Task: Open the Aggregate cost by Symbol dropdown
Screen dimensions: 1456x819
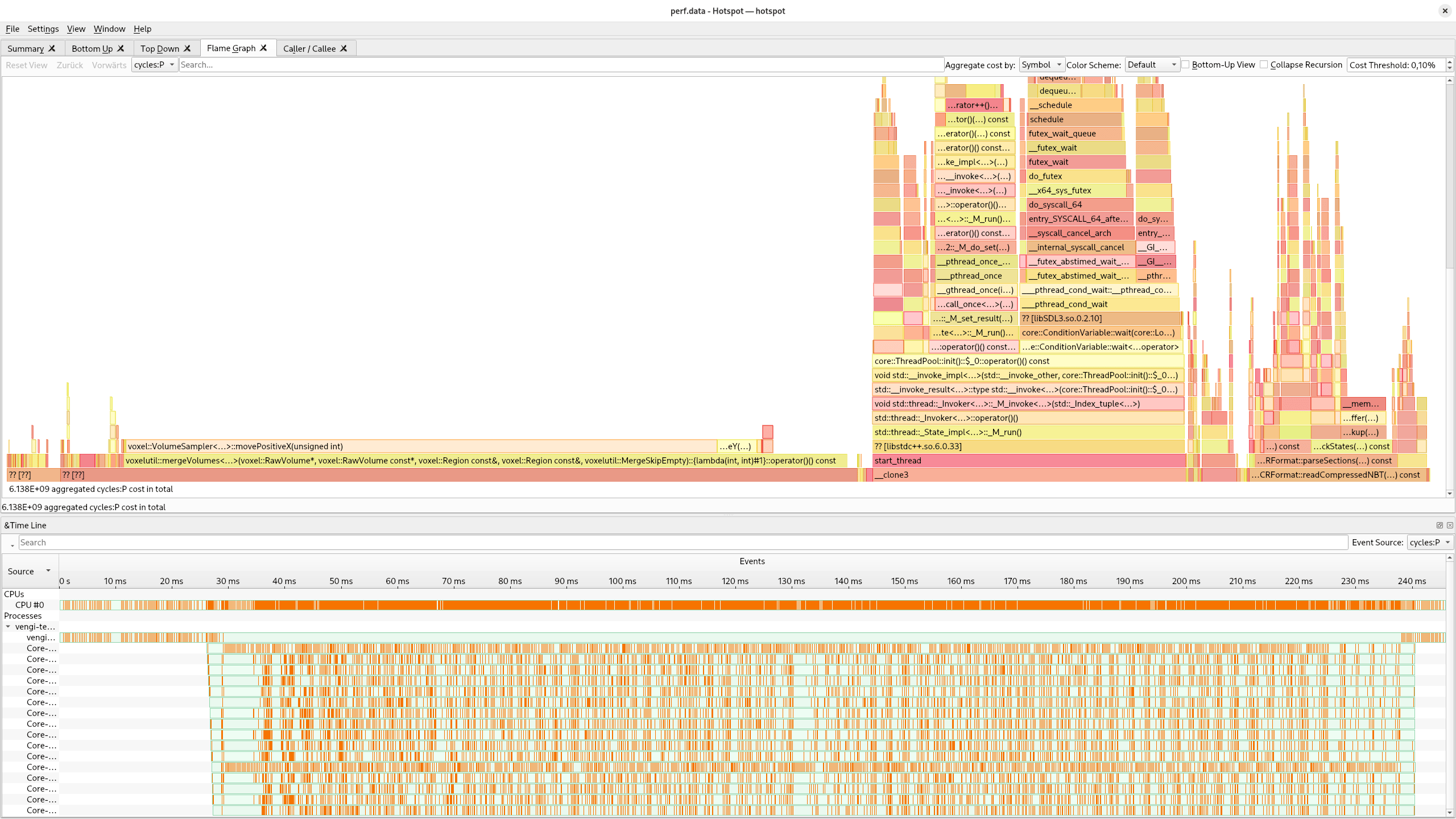Action: (x=1041, y=64)
